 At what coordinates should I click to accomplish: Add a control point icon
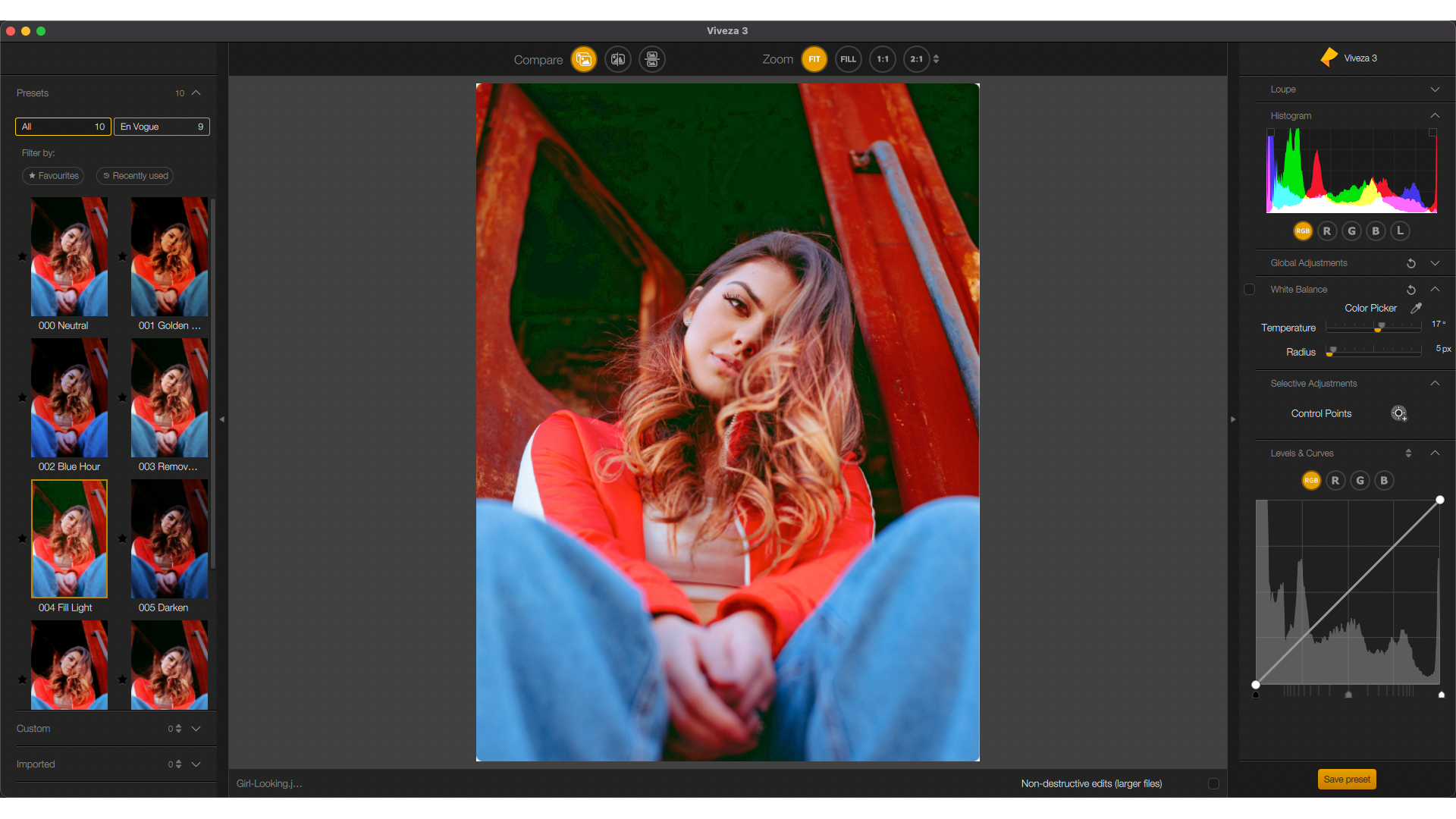click(x=1399, y=413)
